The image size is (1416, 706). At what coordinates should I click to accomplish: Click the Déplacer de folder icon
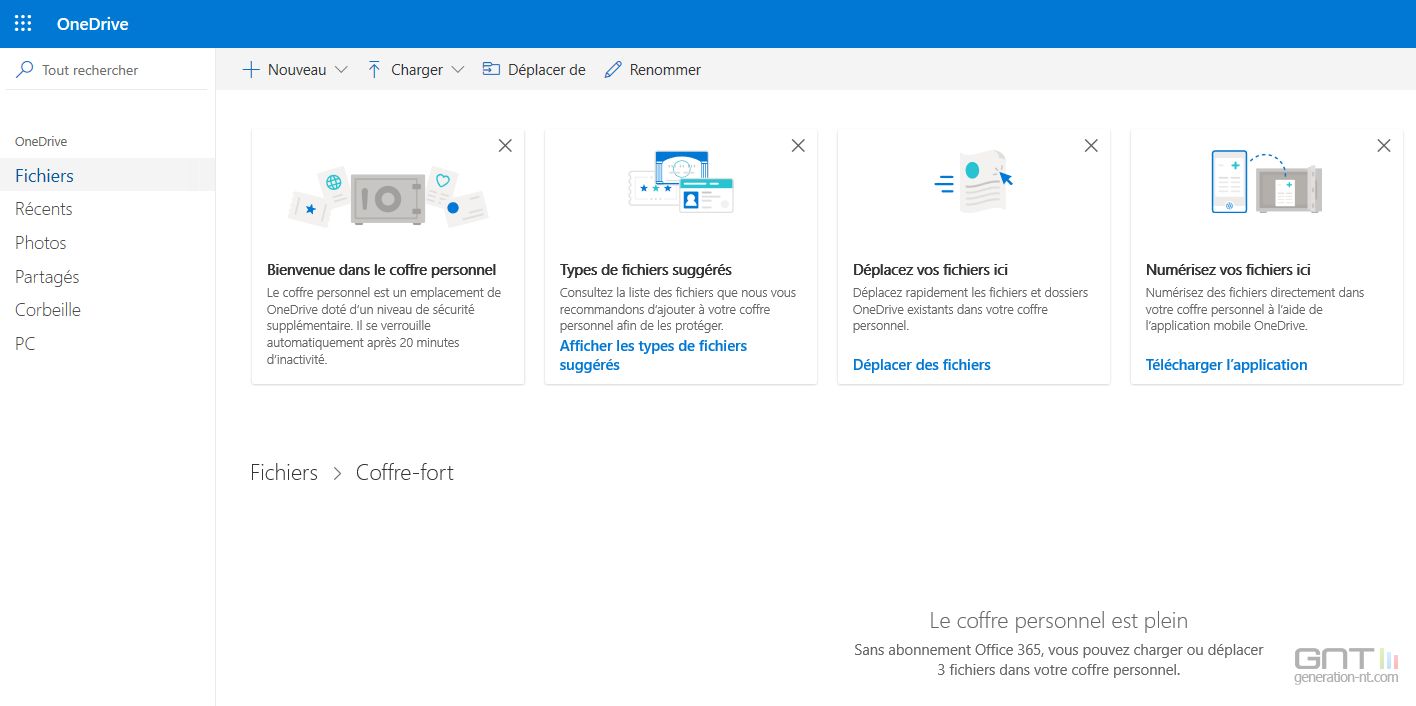pyautogui.click(x=491, y=70)
